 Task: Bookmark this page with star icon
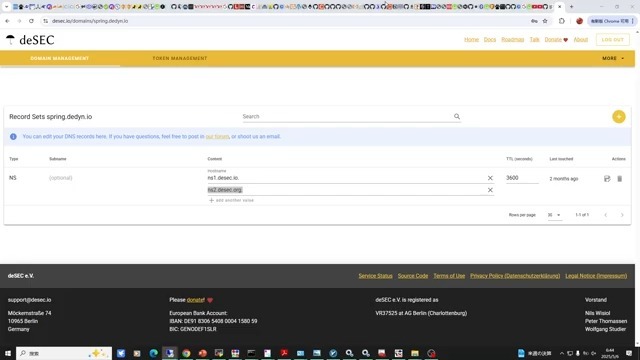[x=545, y=21]
